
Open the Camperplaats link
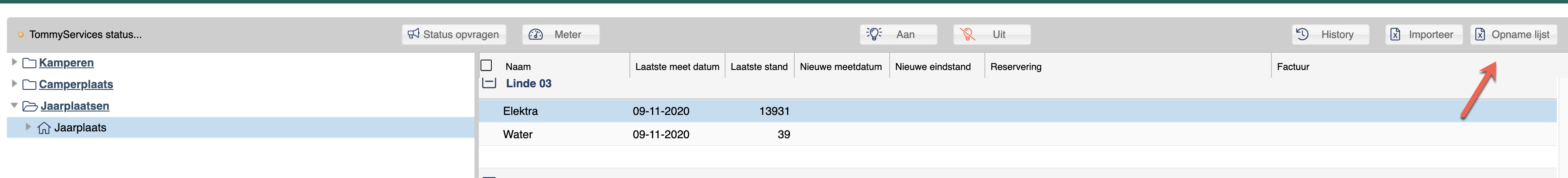[75, 84]
